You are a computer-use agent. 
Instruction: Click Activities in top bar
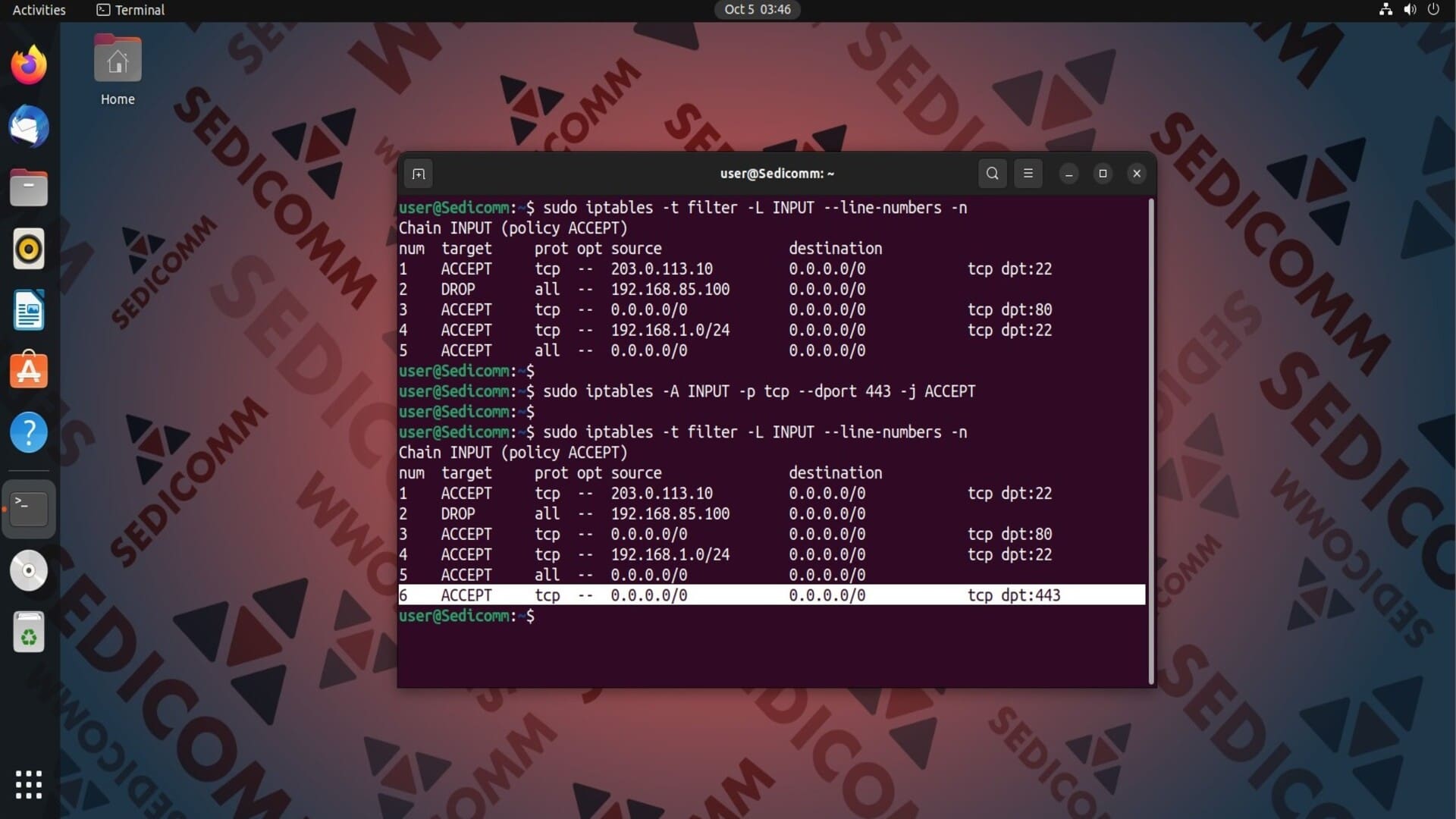click(x=39, y=10)
